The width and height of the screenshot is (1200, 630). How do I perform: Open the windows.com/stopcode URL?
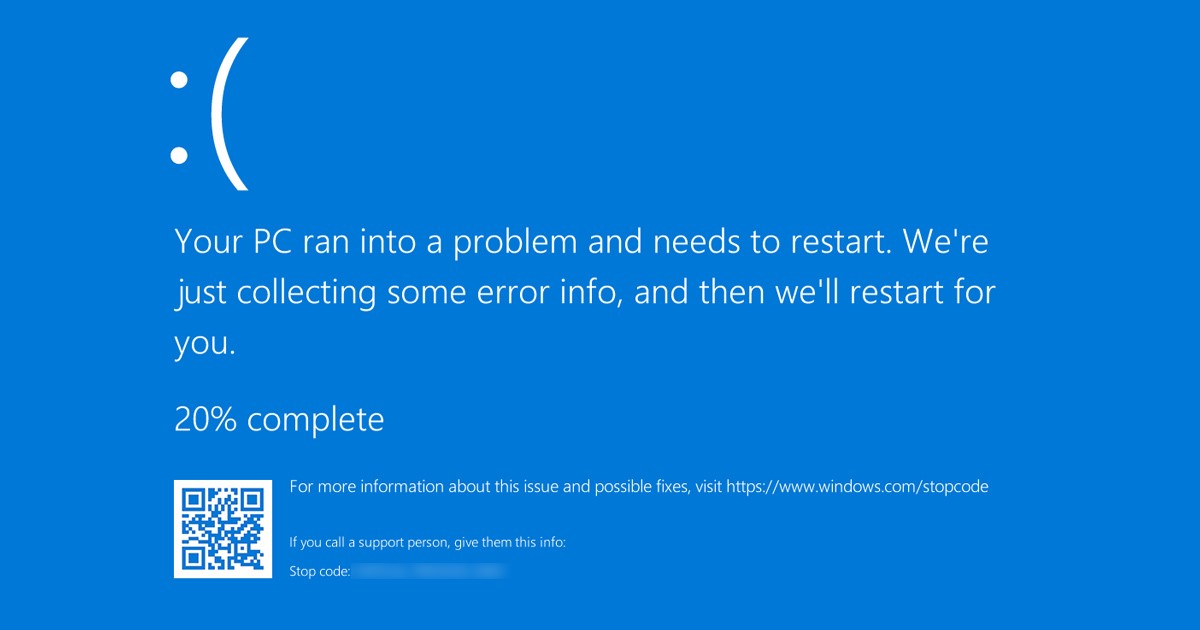click(857, 487)
